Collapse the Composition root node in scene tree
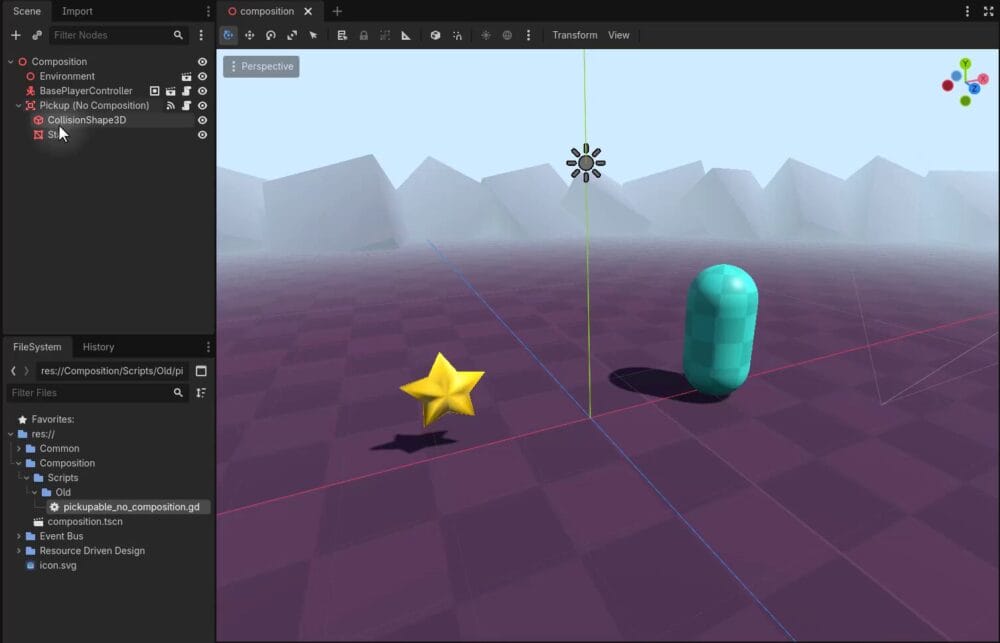The image size is (1000, 643). pyautogui.click(x=10, y=62)
